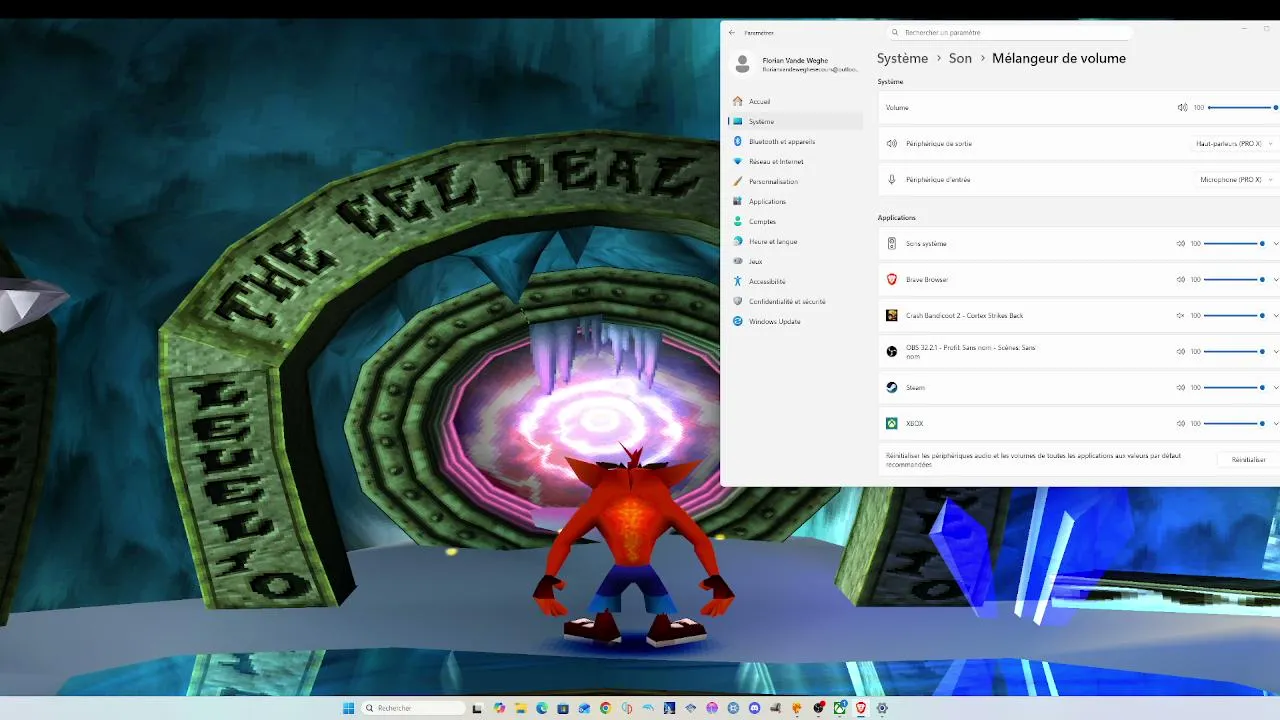Open Task View from the taskbar

tap(479, 708)
